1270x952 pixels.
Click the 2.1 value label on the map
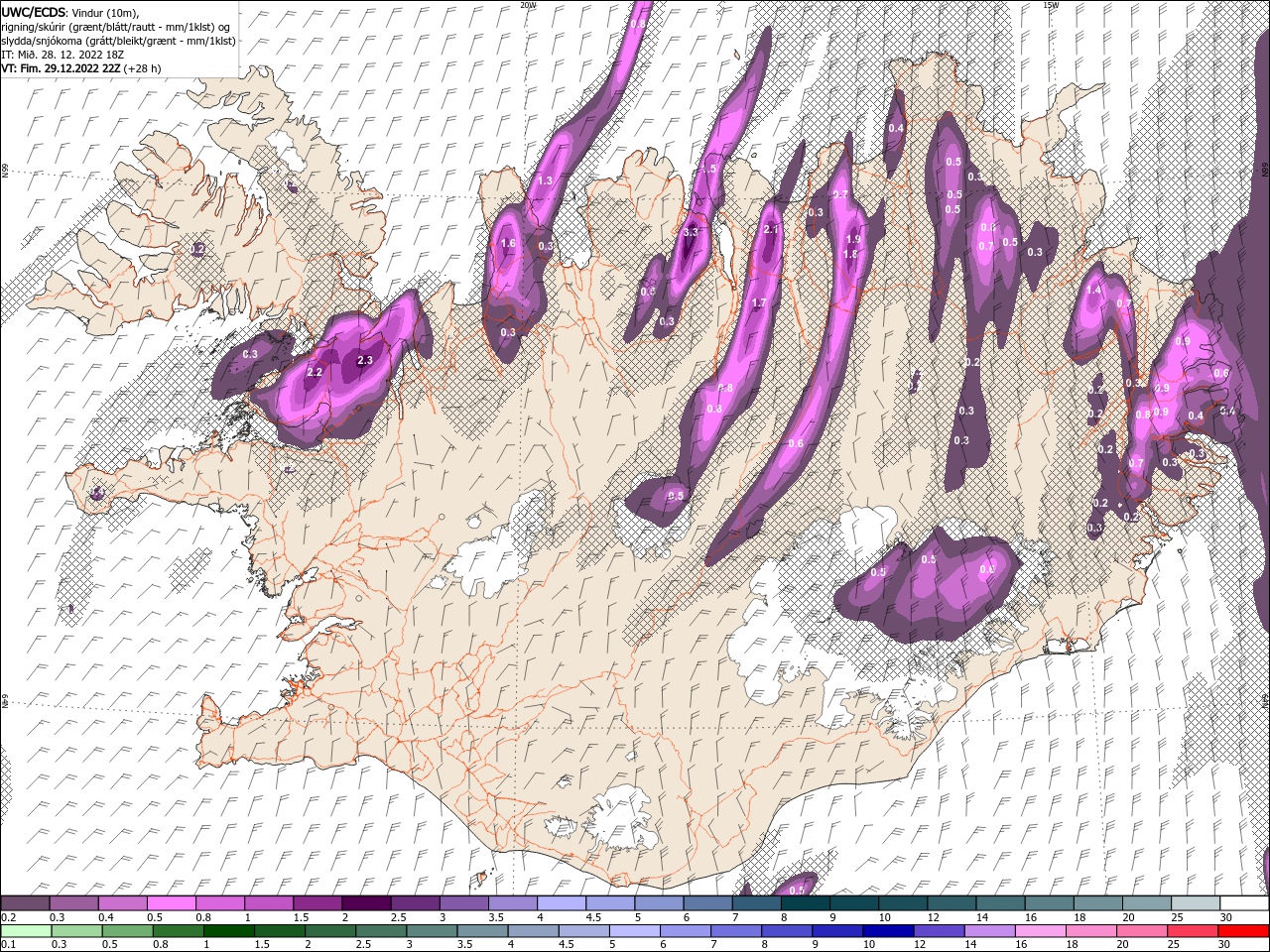coord(773,229)
